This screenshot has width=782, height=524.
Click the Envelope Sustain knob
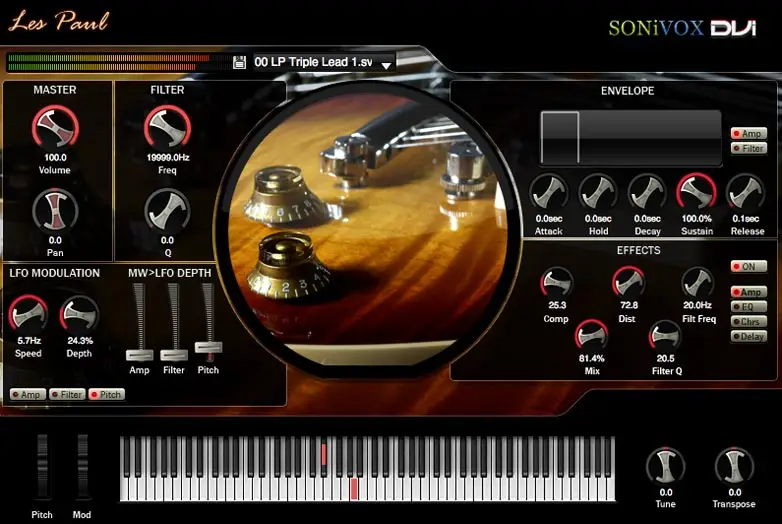click(697, 193)
